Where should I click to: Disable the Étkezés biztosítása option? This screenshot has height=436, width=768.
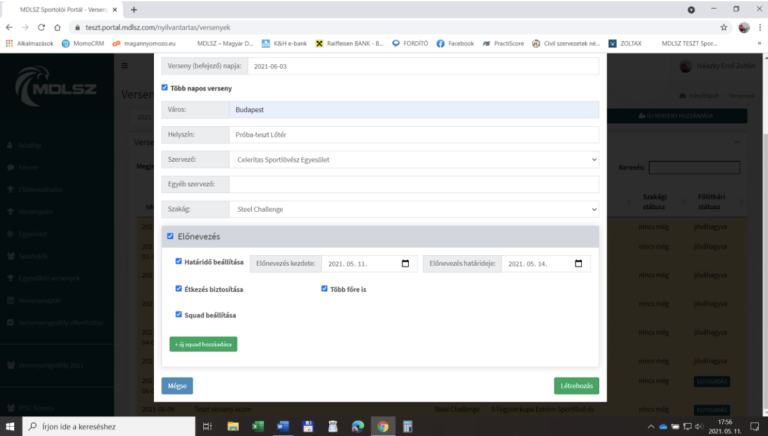[x=178, y=289]
